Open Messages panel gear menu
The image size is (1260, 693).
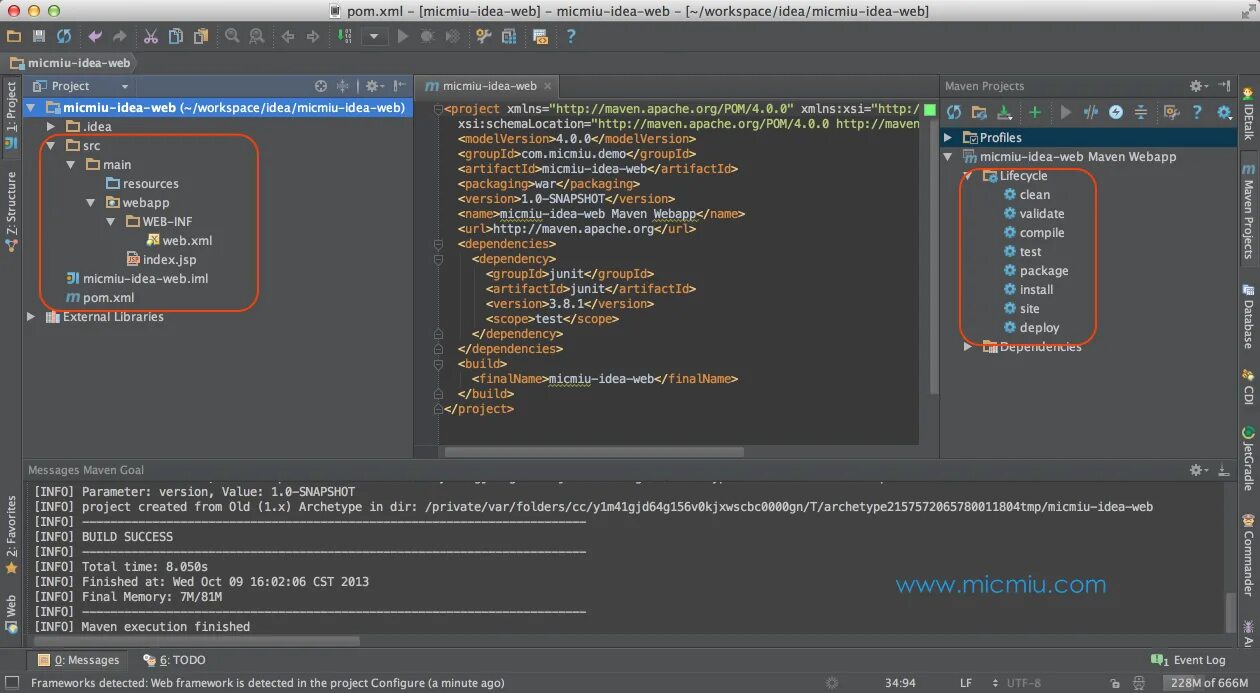point(1198,470)
